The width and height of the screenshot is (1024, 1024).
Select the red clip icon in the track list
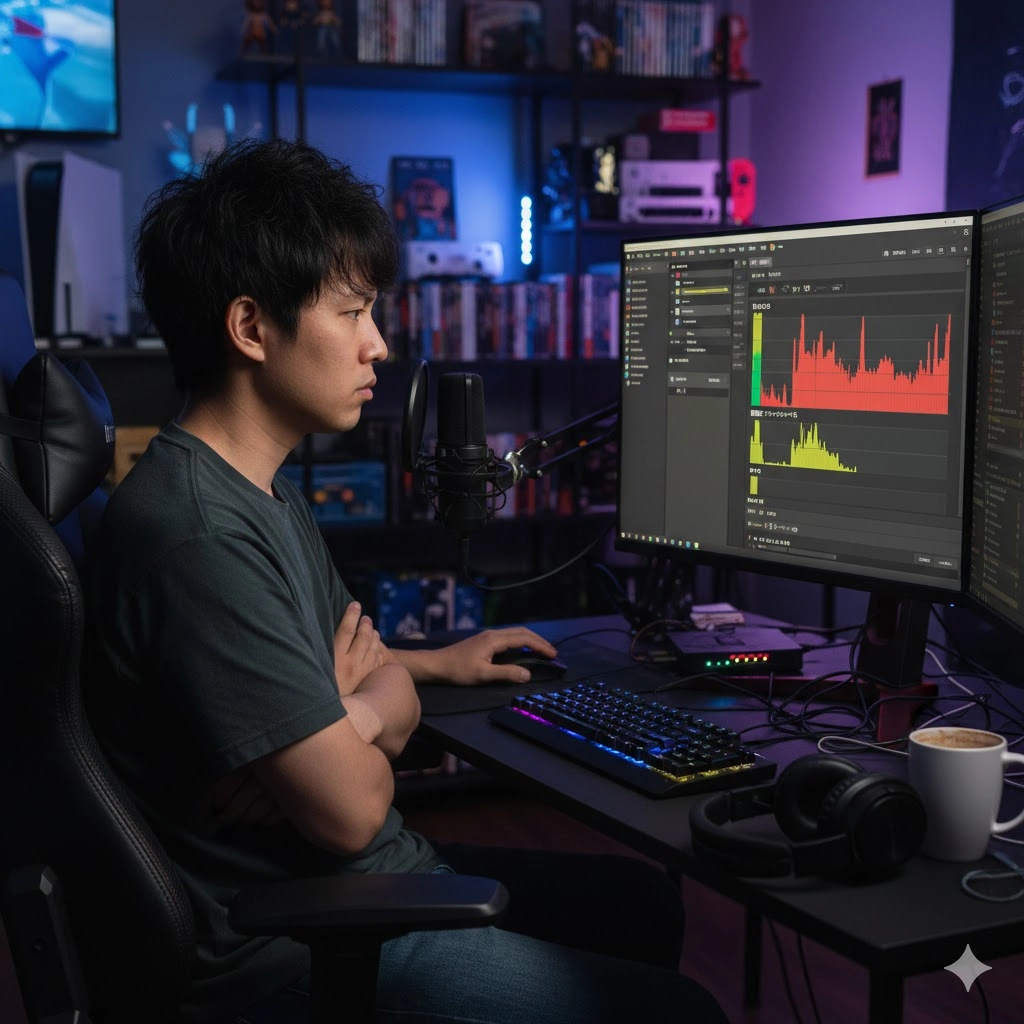click(x=677, y=274)
